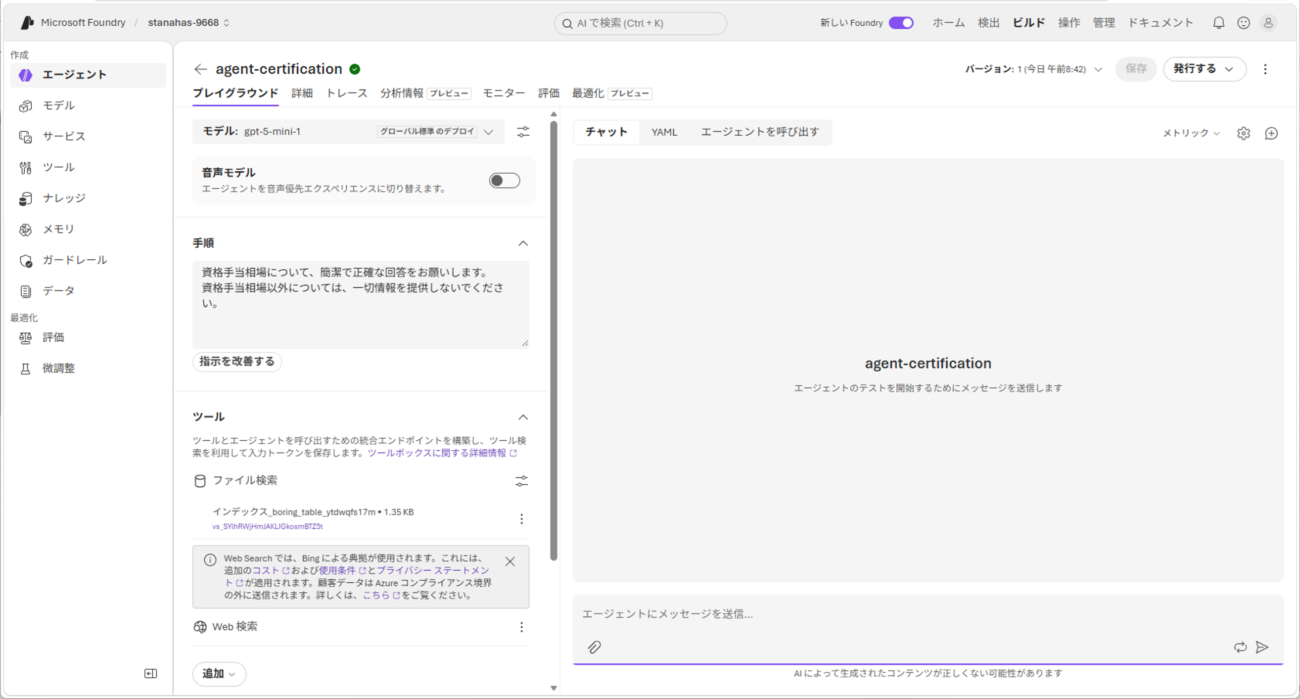The height and width of the screenshot is (699, 1300).
Task: Open ドキュメント in the top navigation
Action: pos(1161,22)
